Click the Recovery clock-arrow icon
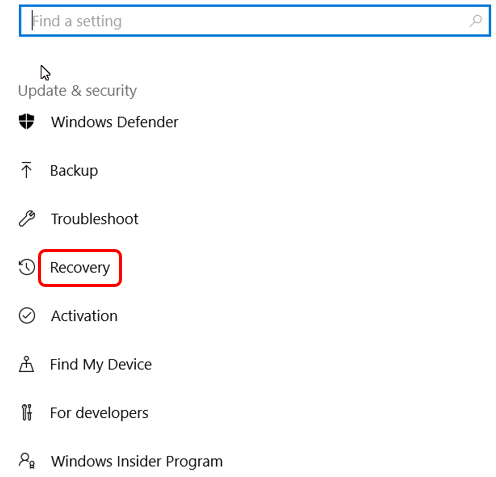 coord(27,267)
